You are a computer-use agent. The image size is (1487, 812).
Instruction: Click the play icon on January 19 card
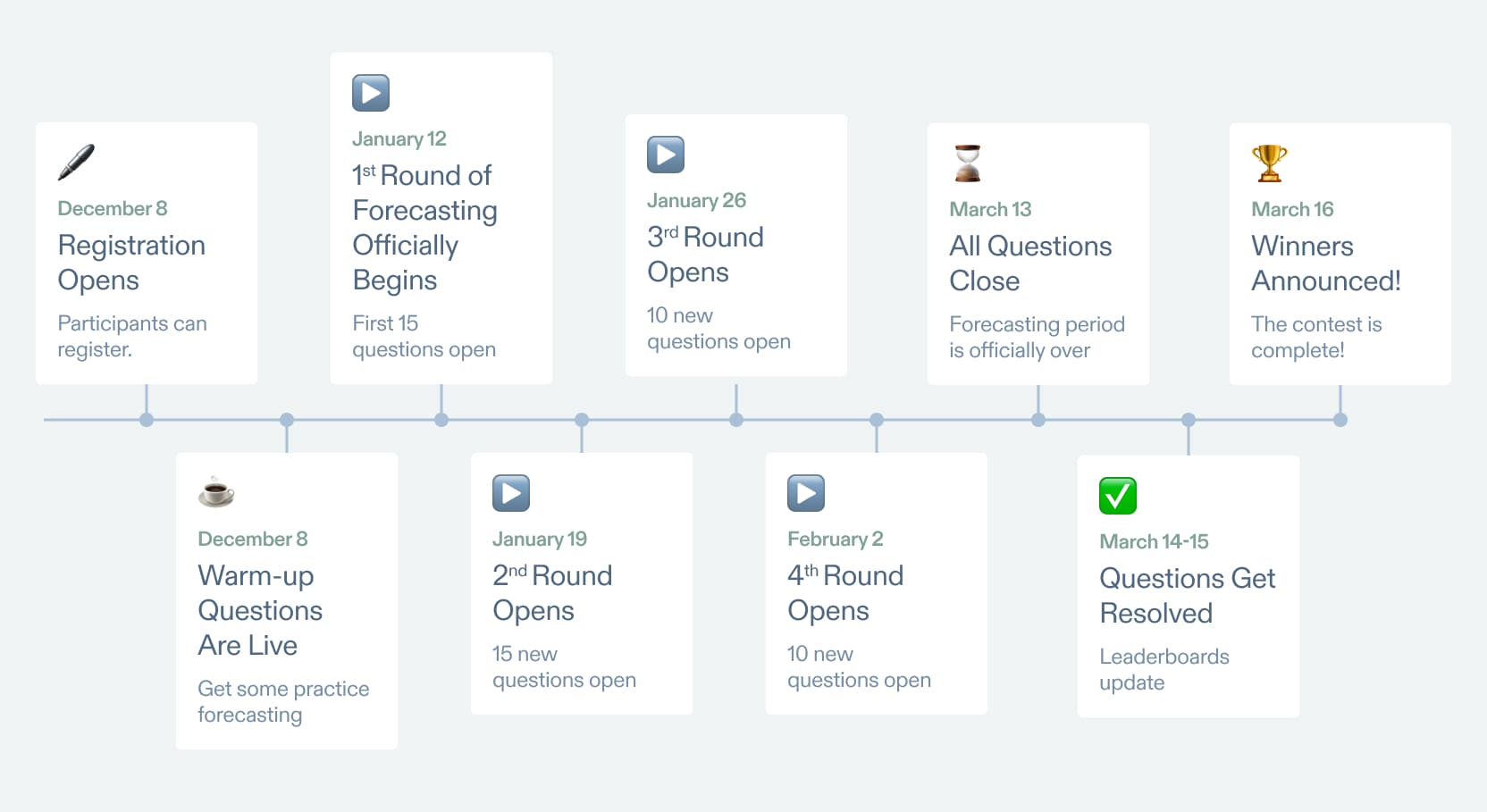[x=511, y=493]
